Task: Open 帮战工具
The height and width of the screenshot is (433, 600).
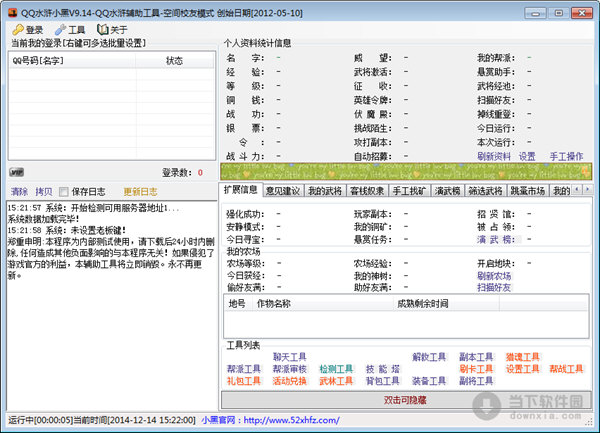Action: point(566,369)
